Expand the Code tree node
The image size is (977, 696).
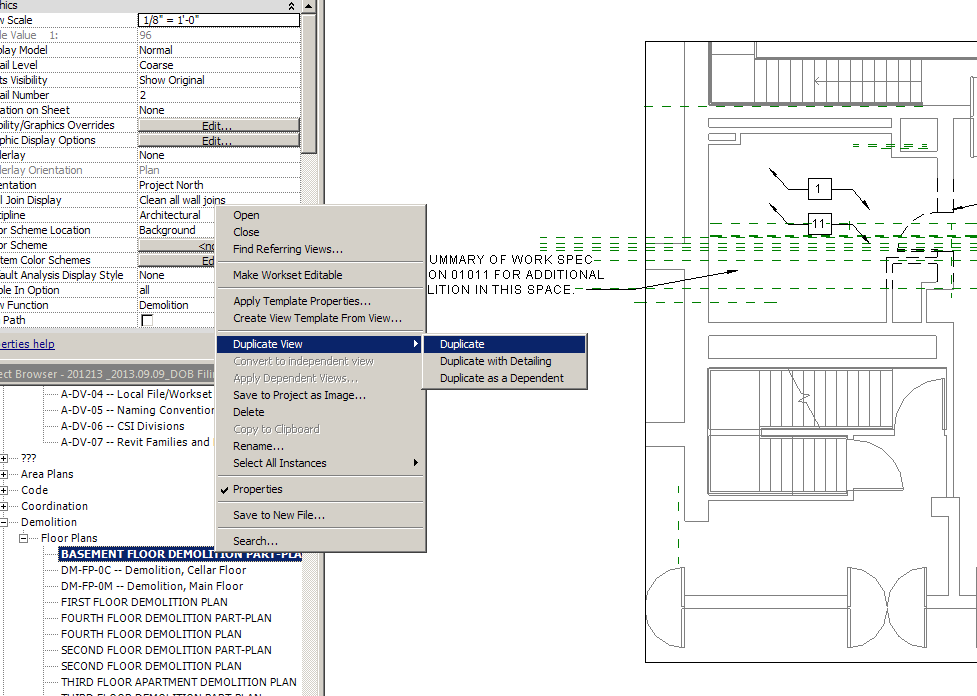click(x=6, y=490)
